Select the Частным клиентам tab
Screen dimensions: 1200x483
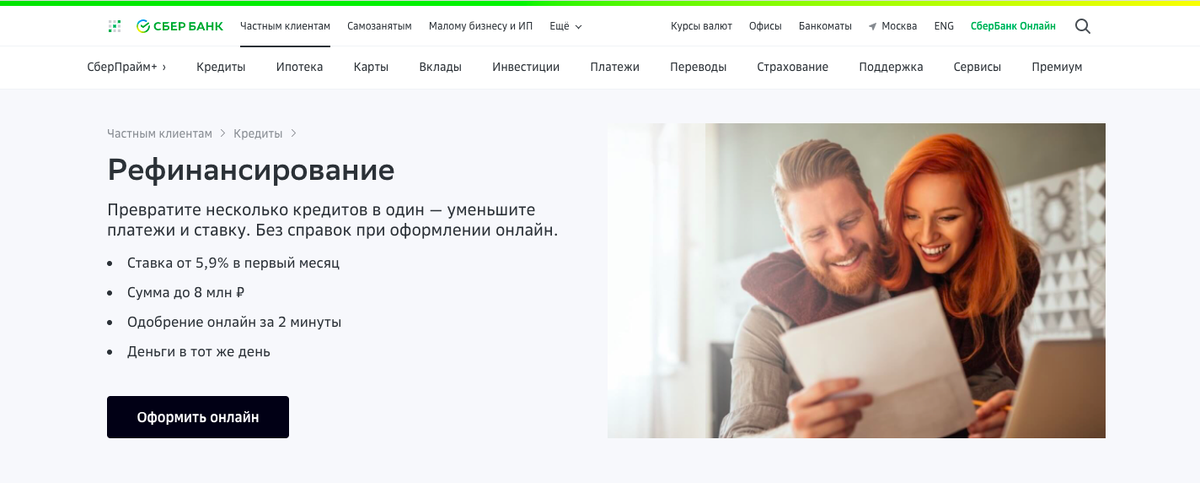pyautogui.click(x=285, y=26)
